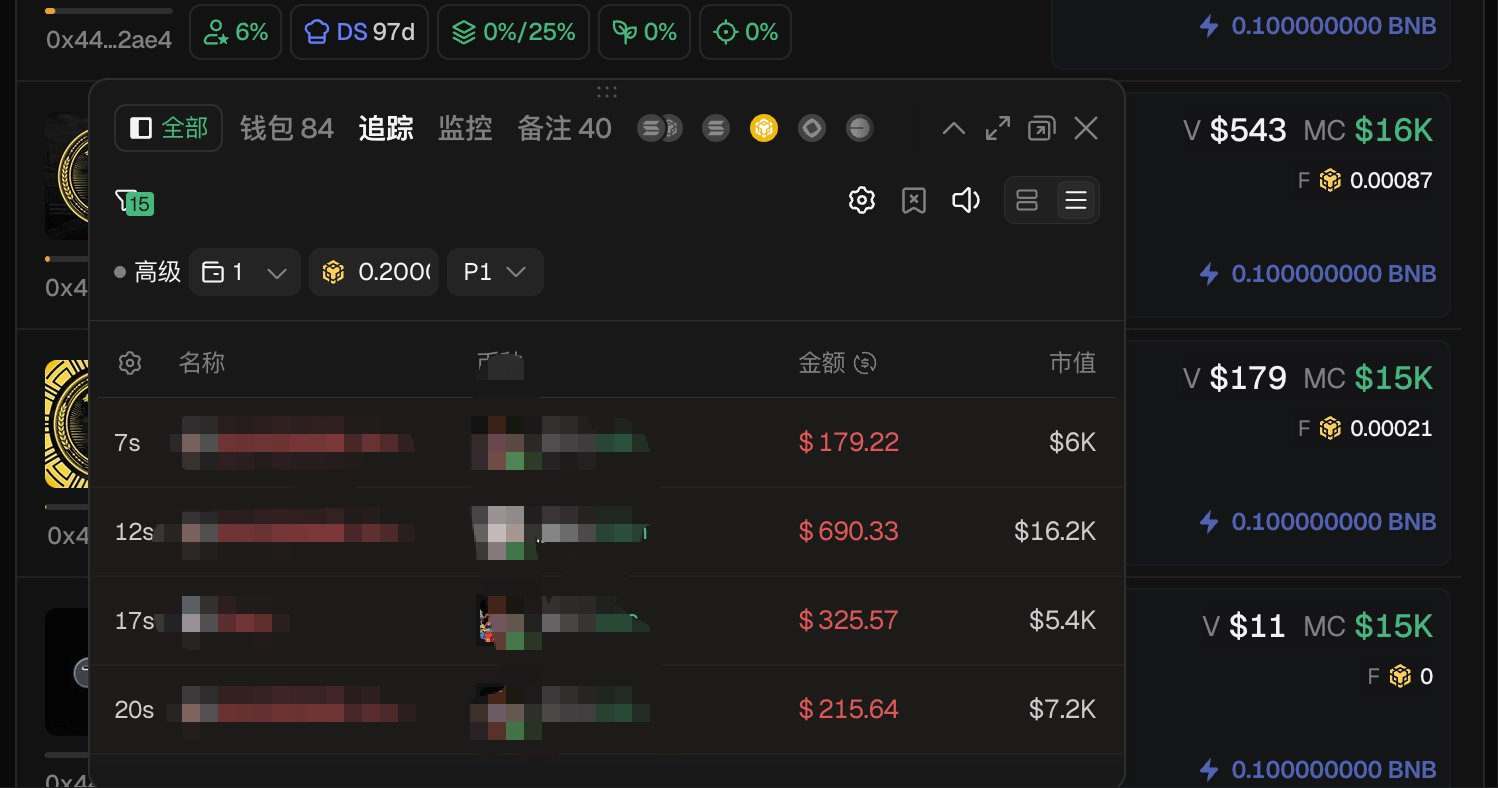Click the bookmark-remove icon beside the speaker
Image resolution: width=1498 pixels, height=788 pixels.
click(x=913, y=201)
